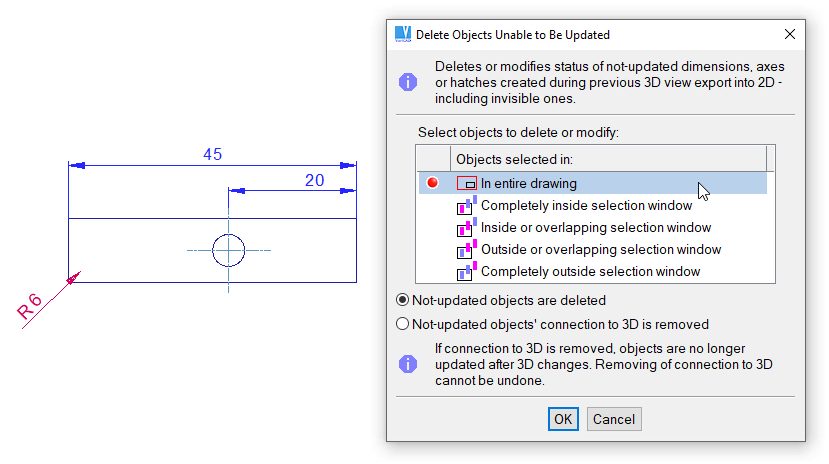
Task: Enable 'Not-updated objects are deleted' radio button
Action: pos(403,300)
